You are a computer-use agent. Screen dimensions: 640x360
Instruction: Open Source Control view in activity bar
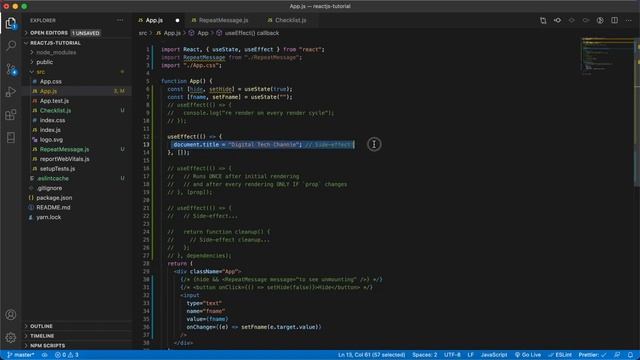tap(11, 69)
